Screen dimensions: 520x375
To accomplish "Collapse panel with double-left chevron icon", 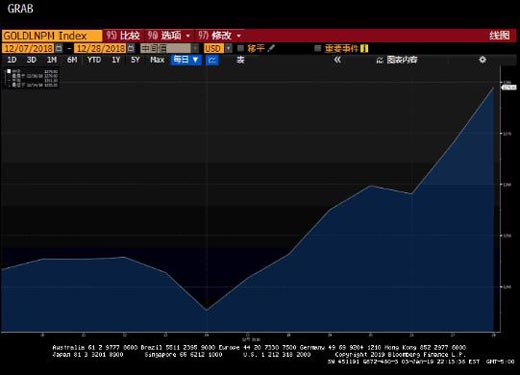I will [337, 60].
